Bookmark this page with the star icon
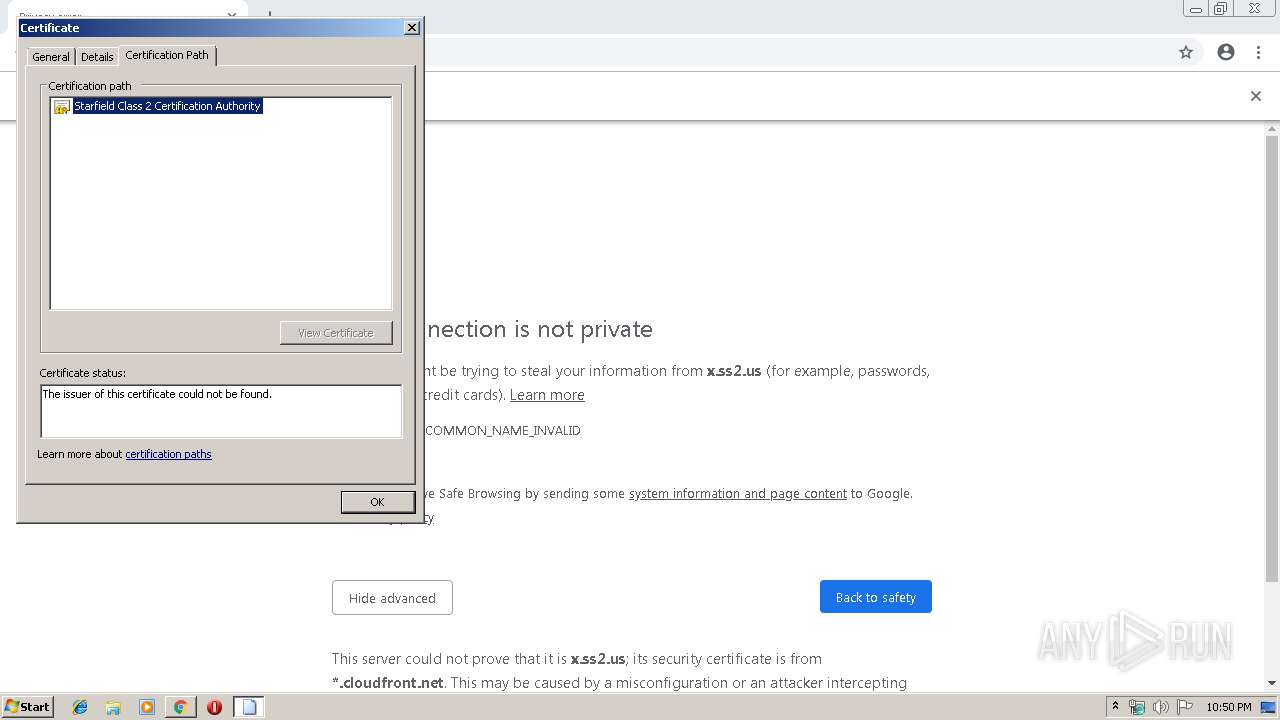Image resolution: width=1280 pixels, height=720 pixels. (x=1186, y=52)
